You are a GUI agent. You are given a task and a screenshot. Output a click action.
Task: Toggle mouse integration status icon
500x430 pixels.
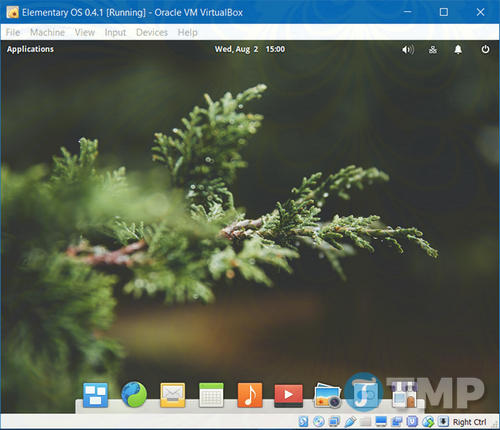point(428,422)
